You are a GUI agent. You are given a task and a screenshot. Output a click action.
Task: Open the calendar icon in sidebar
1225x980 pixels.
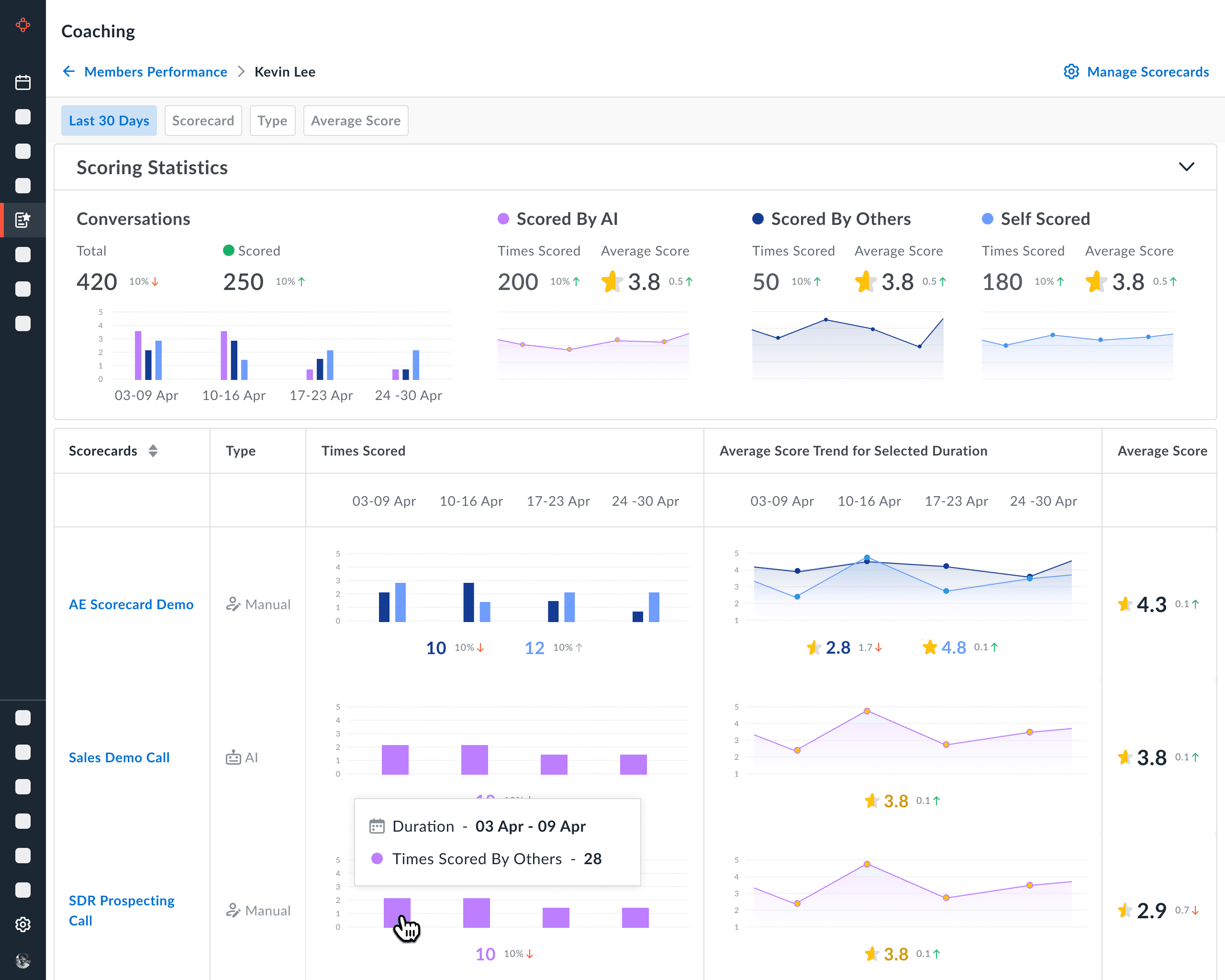[22, 82]
